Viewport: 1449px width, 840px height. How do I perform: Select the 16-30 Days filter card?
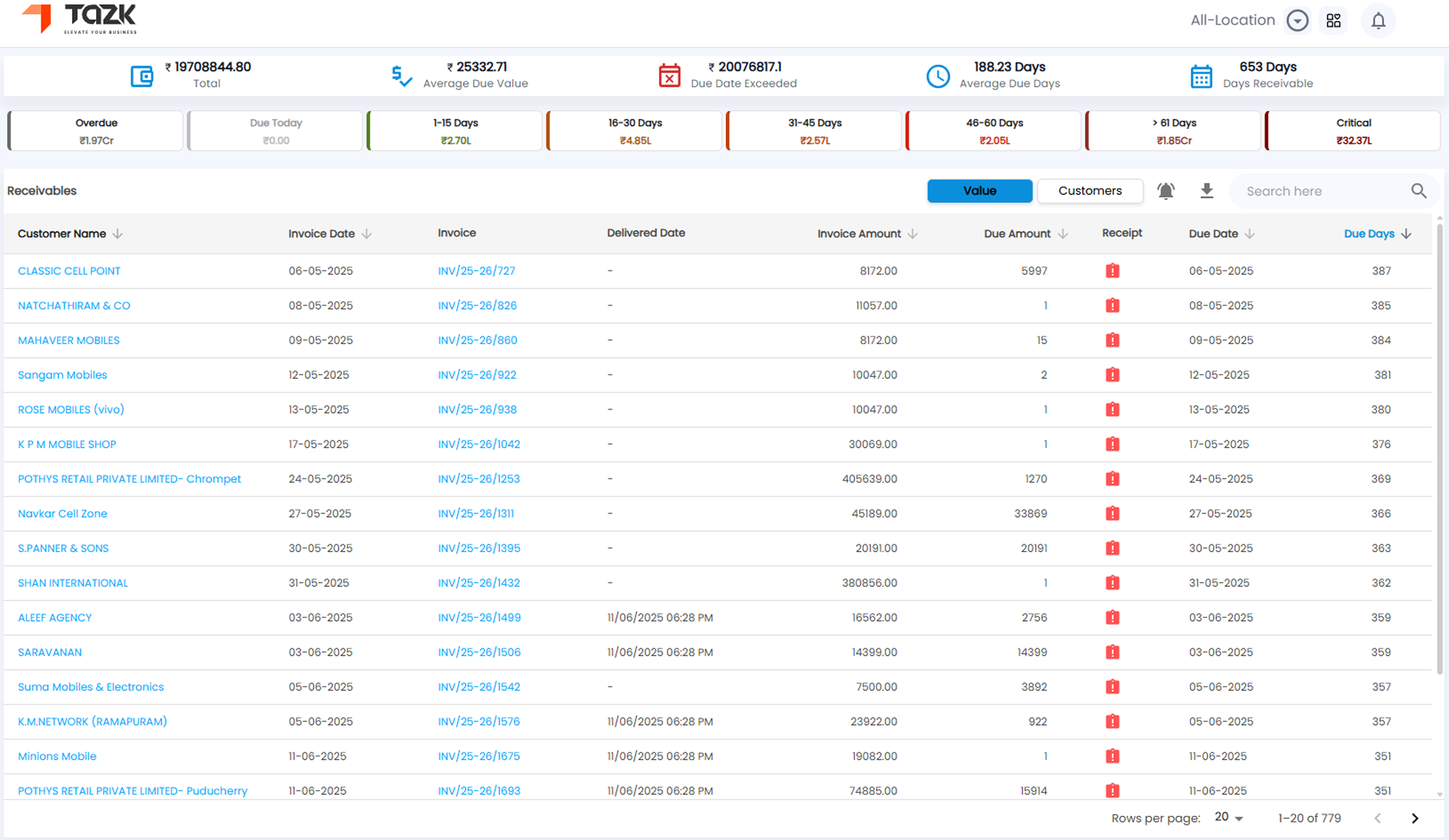click(x=635, y=131)
